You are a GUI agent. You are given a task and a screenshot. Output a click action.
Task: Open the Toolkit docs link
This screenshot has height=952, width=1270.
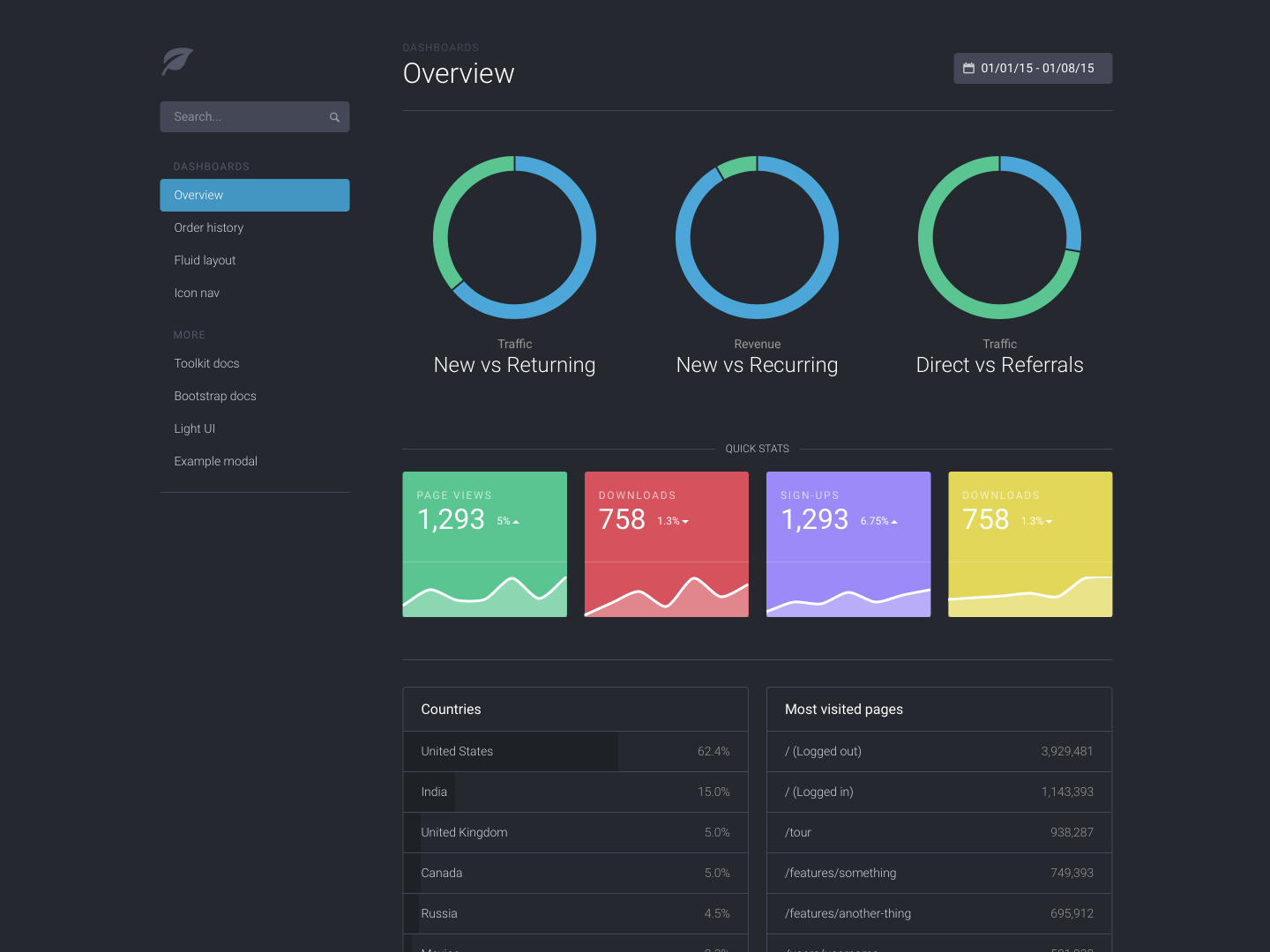click(x=206, y=363)
